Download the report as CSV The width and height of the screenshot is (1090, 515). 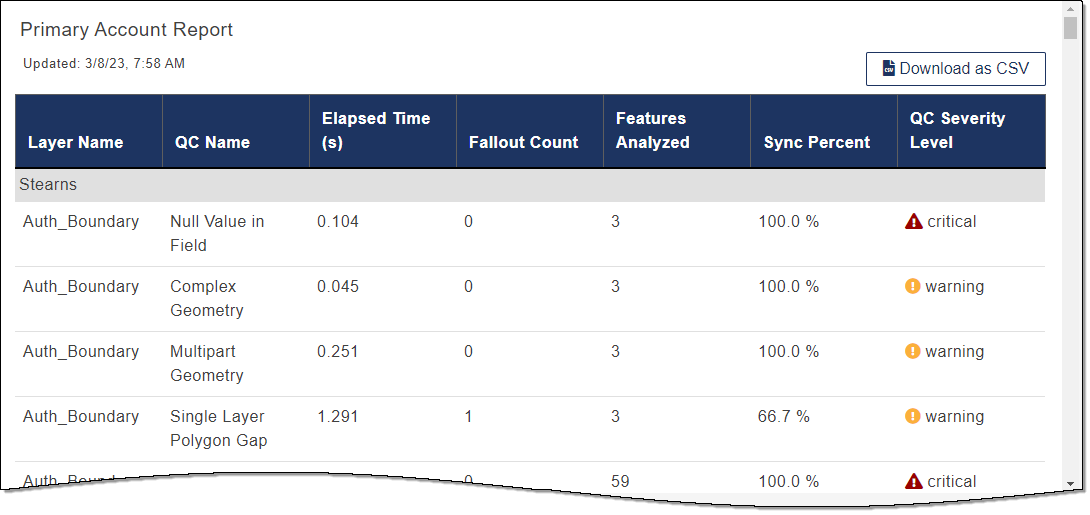click(x=955, y=69)
